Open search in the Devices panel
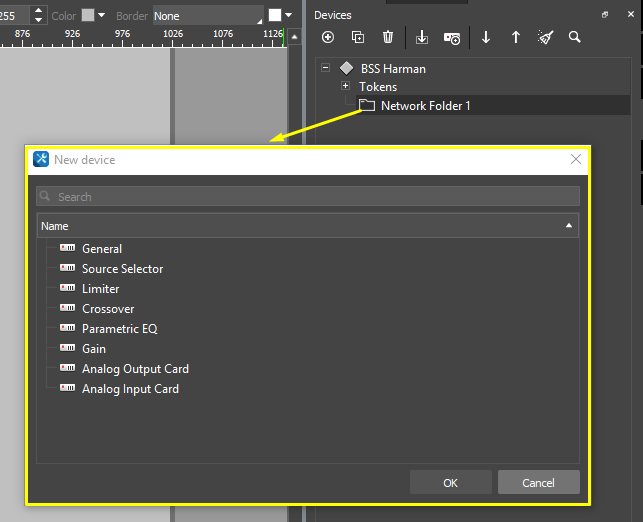This screenshot has width=643, height=522. pyautogui.click(x=575, y=37)
